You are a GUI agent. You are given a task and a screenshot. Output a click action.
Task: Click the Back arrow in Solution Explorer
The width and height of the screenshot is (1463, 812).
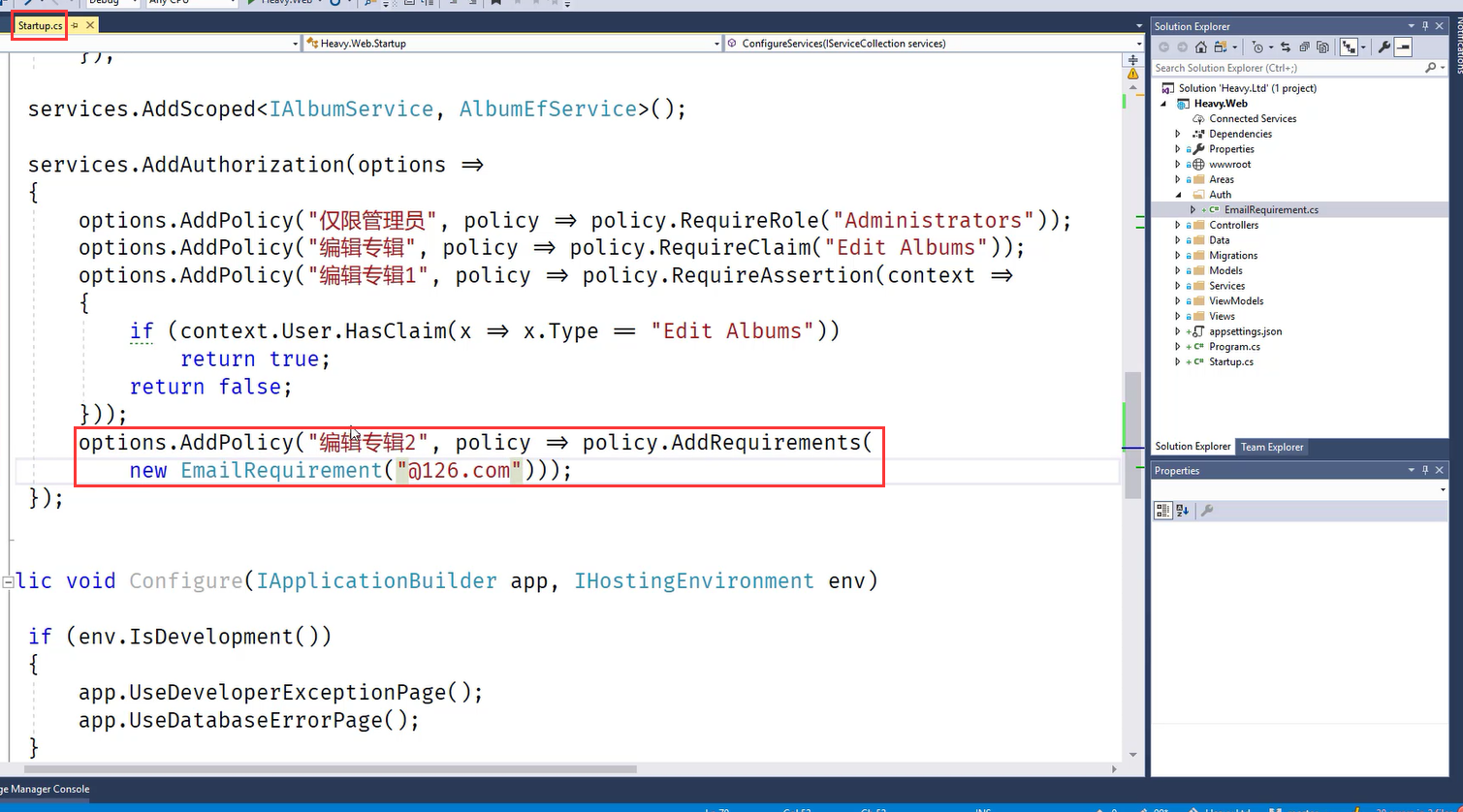(x=1163, y=47)
